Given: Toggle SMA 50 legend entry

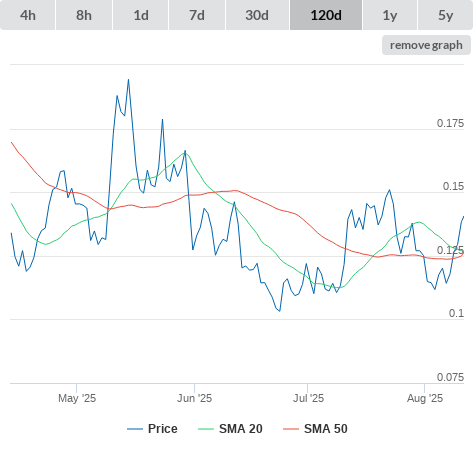Looking at the screenshot, I should click(326, 429).
